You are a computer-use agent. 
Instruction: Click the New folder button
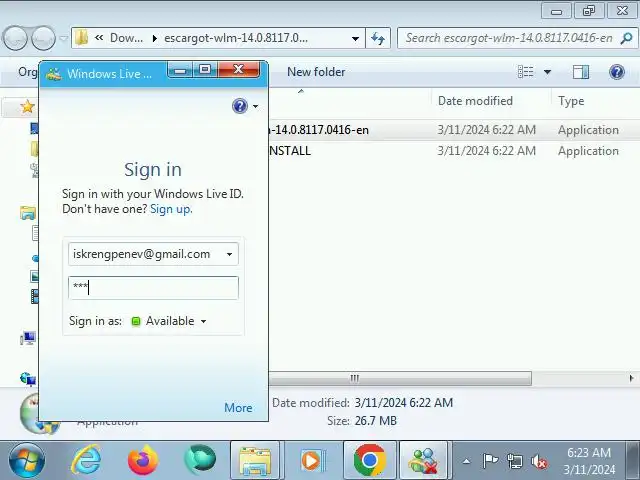pyautogui.click(x=316, y=72)
